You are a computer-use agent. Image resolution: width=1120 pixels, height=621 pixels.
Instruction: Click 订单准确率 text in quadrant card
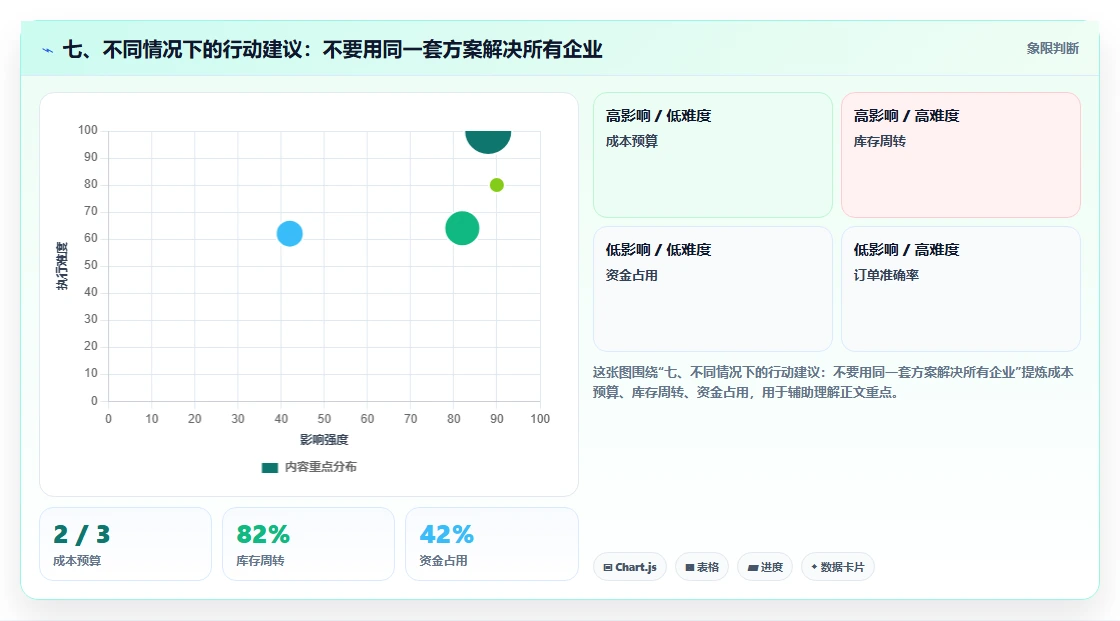[x=886, y=275]
